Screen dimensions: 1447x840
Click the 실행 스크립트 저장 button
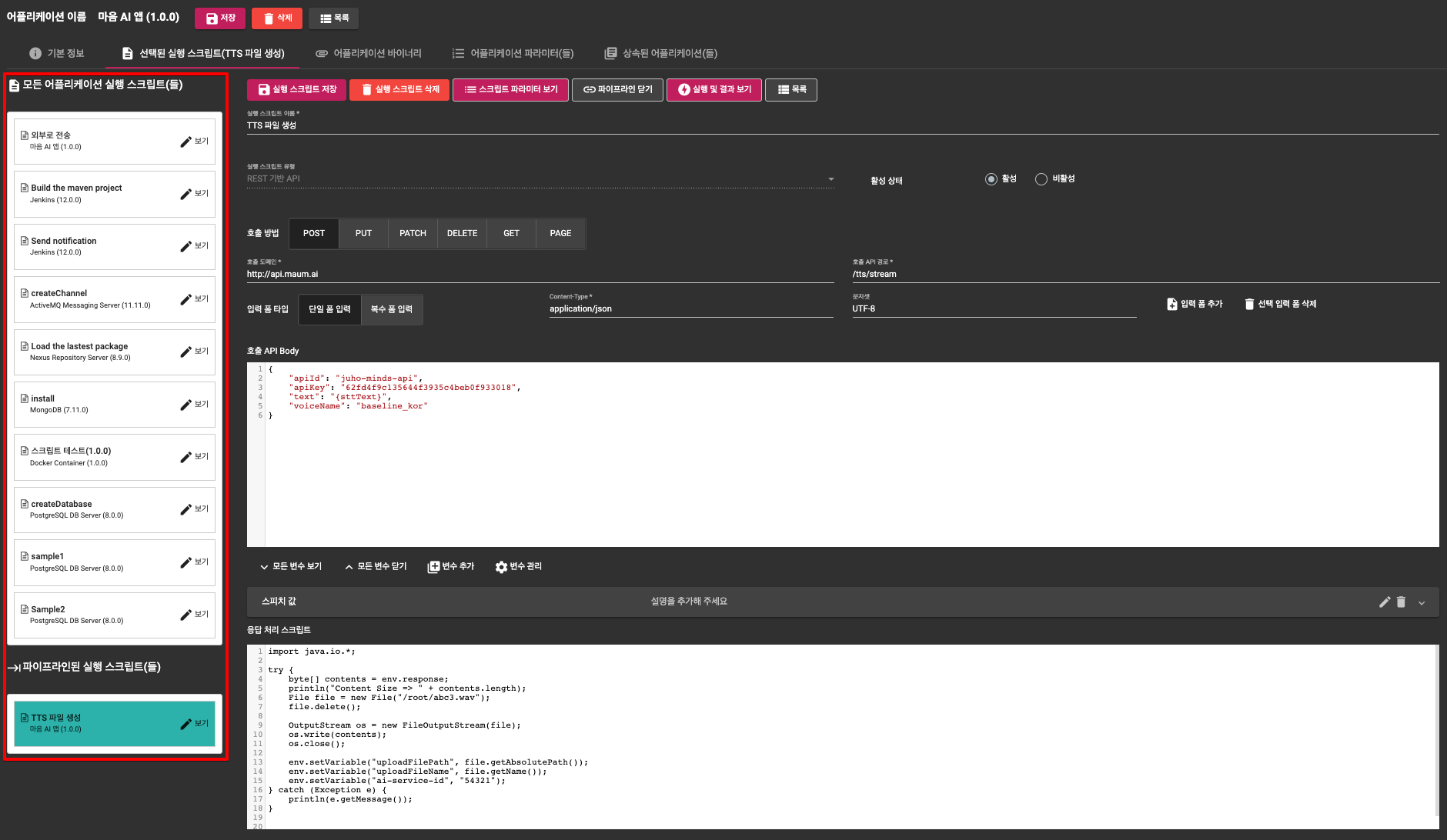tap(297, 90)
